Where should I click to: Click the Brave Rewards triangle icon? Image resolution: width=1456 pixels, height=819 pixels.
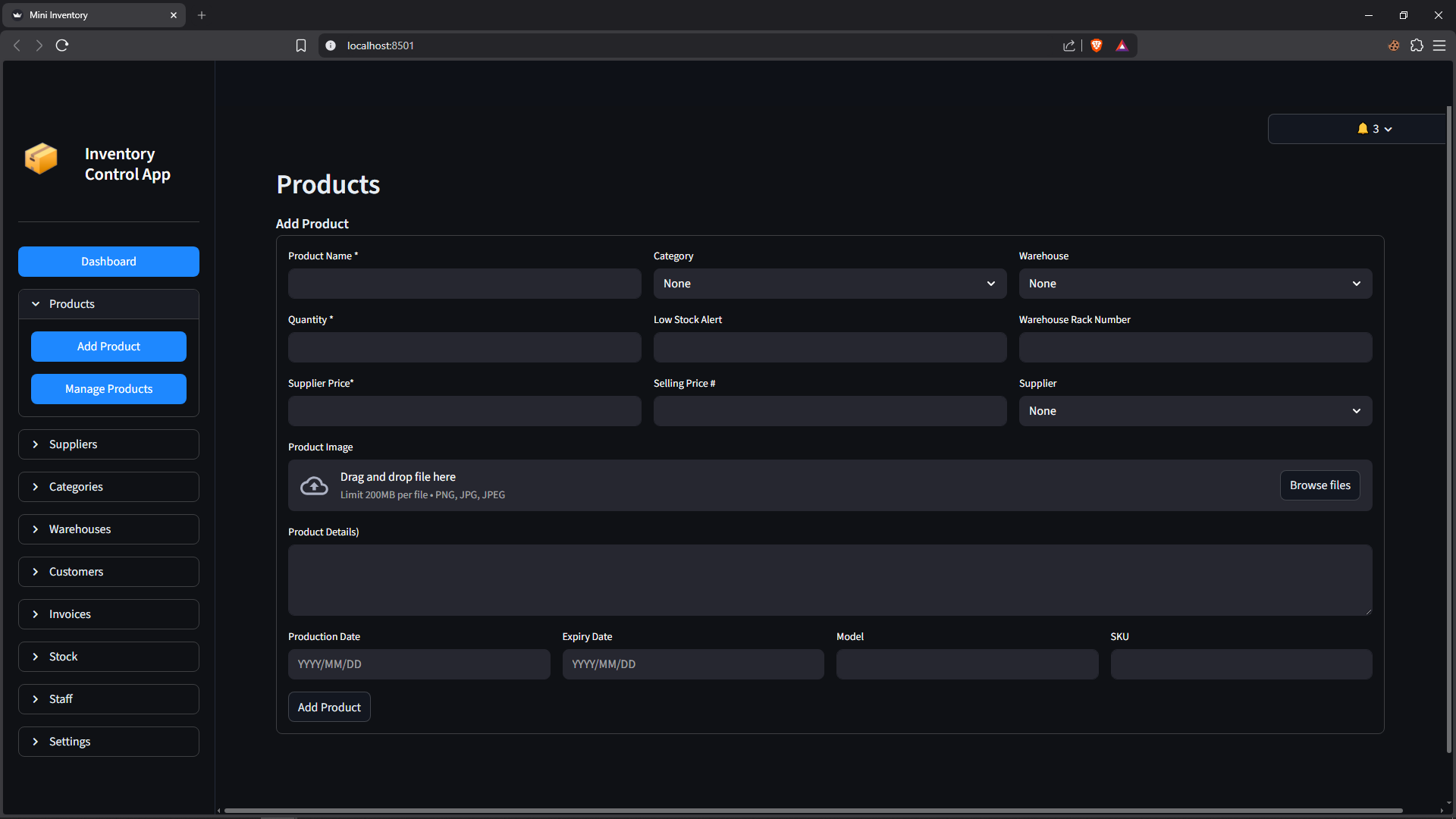[x=1122, y=45]
